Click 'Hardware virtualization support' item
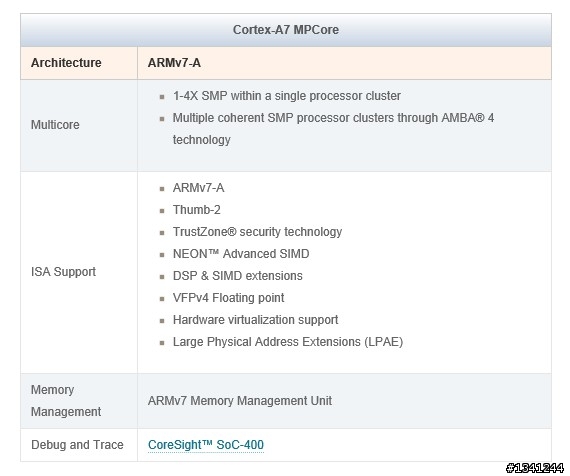This screenshot has width=570, height=476. pyautogui.click(x=255, y=320)
